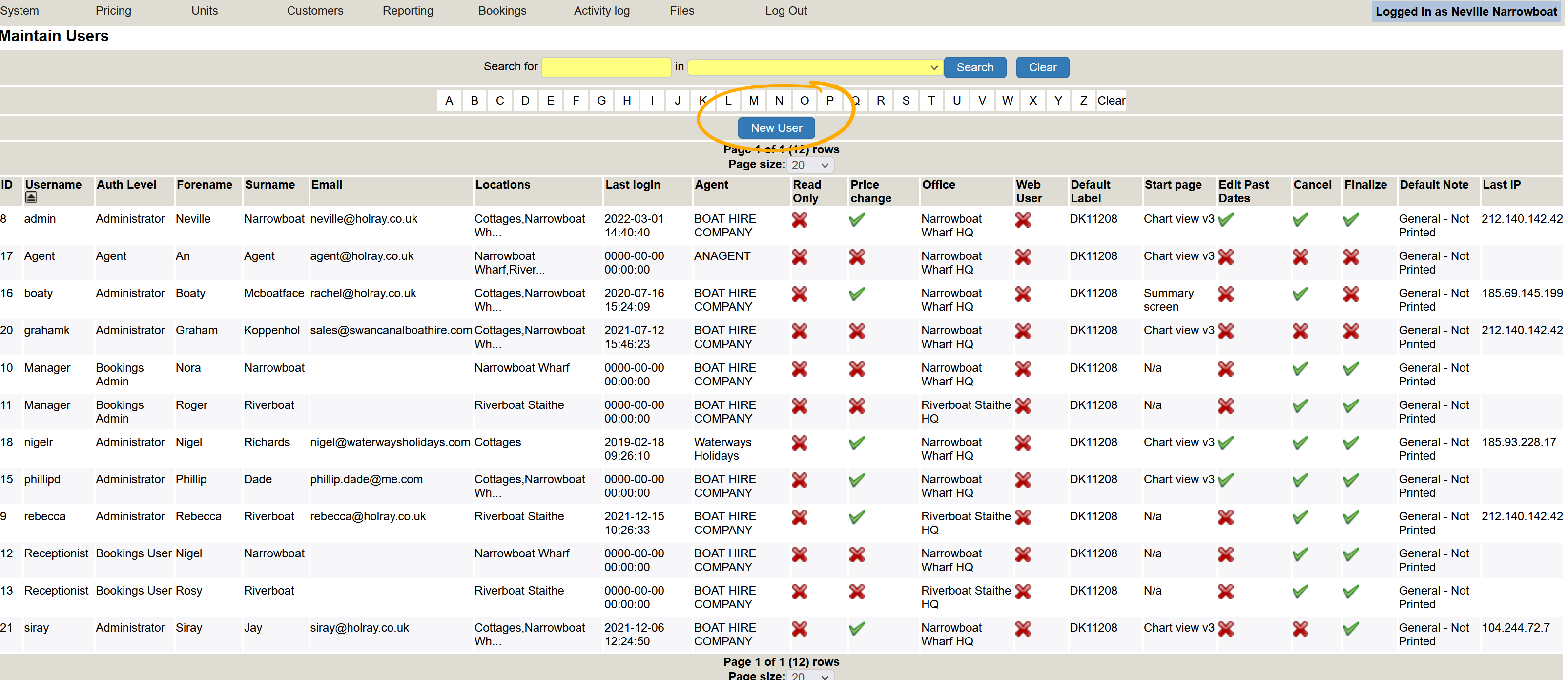
Task: Click nigelr's Edit Past Dates green tick
Action: tap(1225, 443)
